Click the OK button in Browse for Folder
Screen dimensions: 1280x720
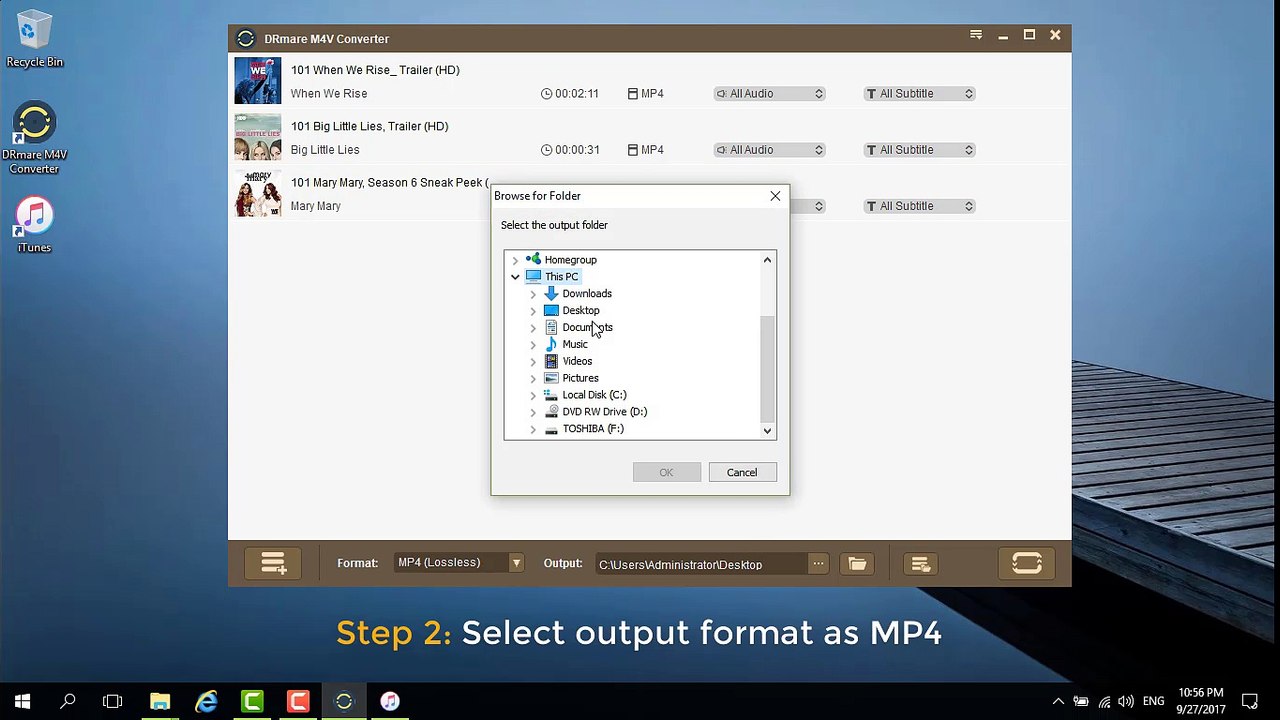[666, 473]
